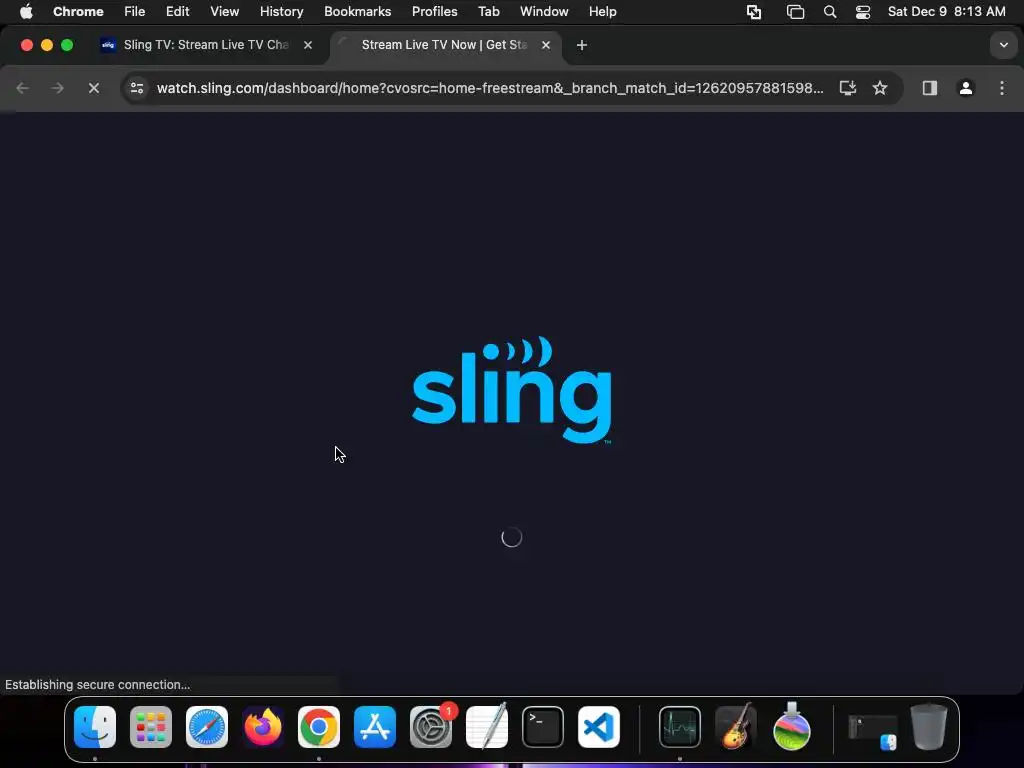Open App Store from the Dock

click(375, 727)
